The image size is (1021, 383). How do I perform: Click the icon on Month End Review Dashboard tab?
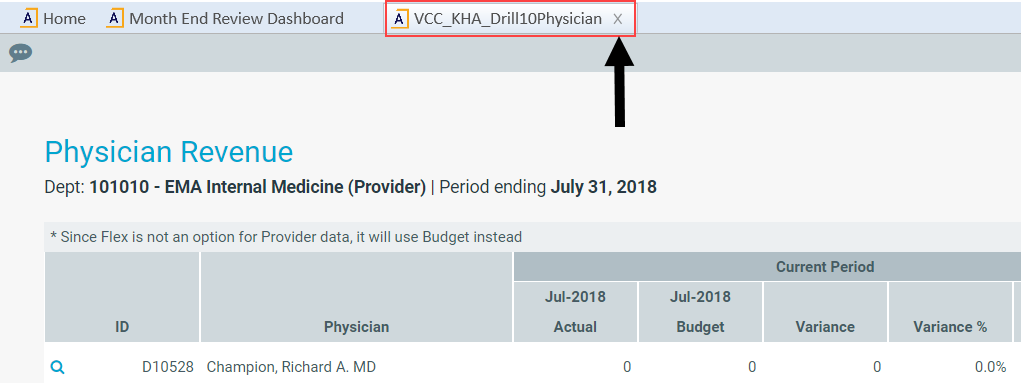115,18
